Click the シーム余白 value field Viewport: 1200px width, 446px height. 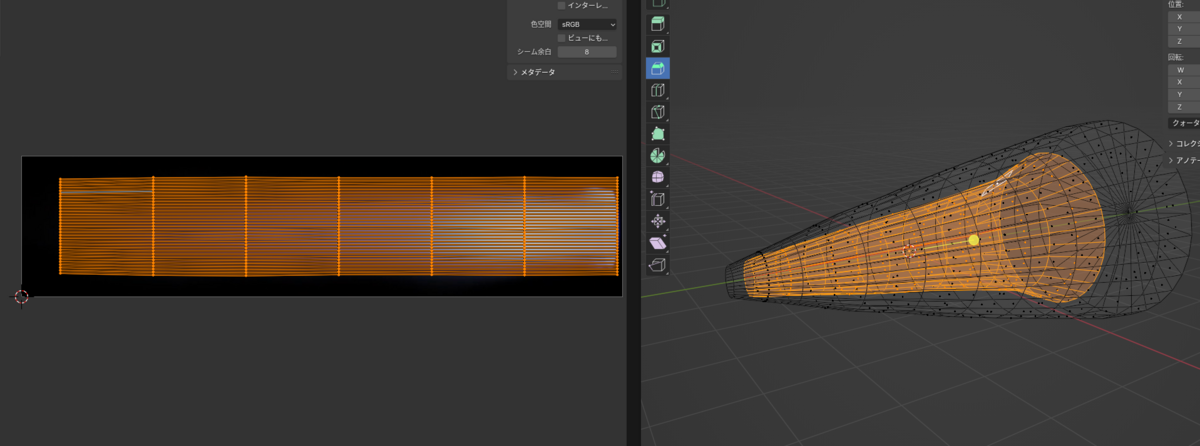point(587,52)
